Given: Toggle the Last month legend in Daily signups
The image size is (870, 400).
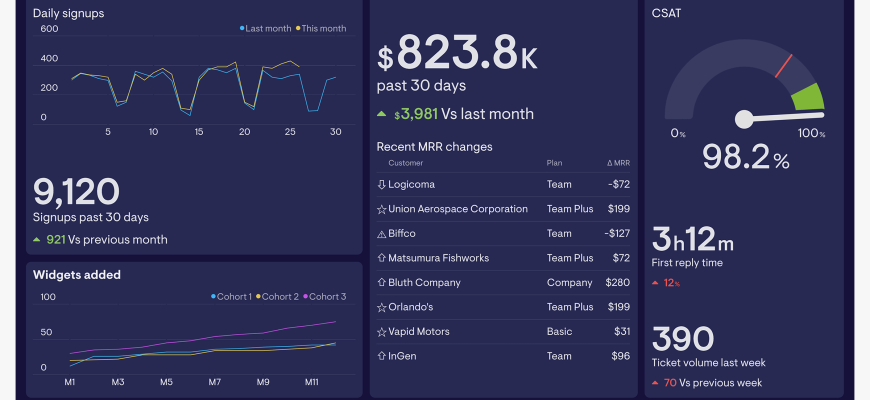Looking at the screenshot, I should (x=265, y=29).
